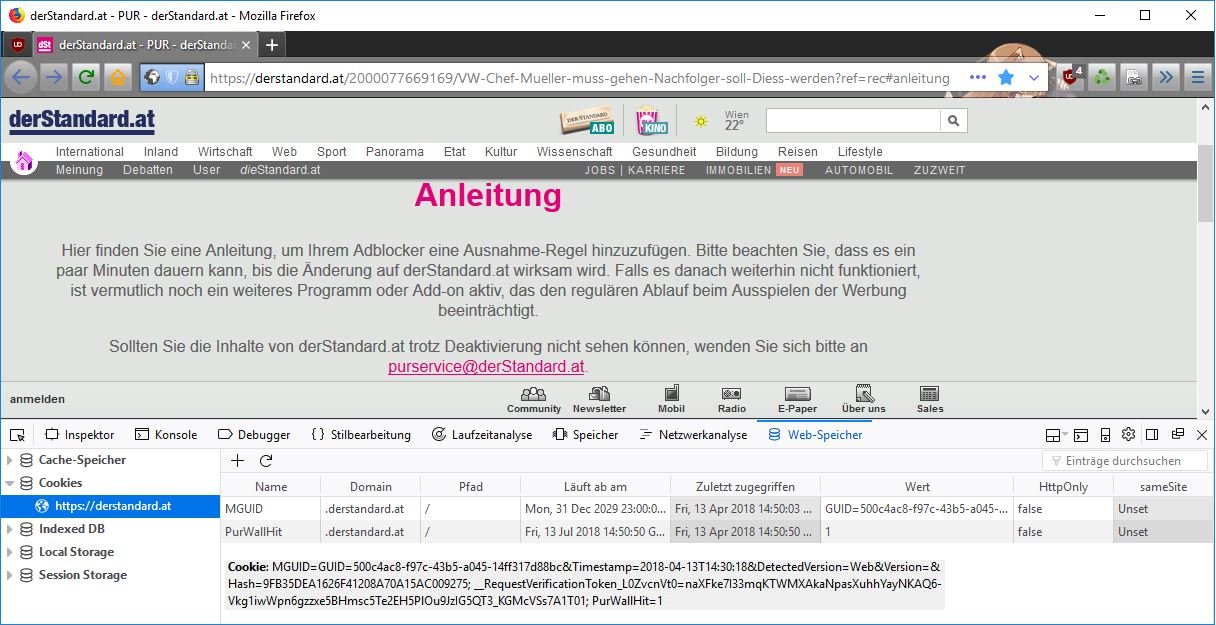Switch to the Netzwerkanalyse tab

(x=693, y=435)
